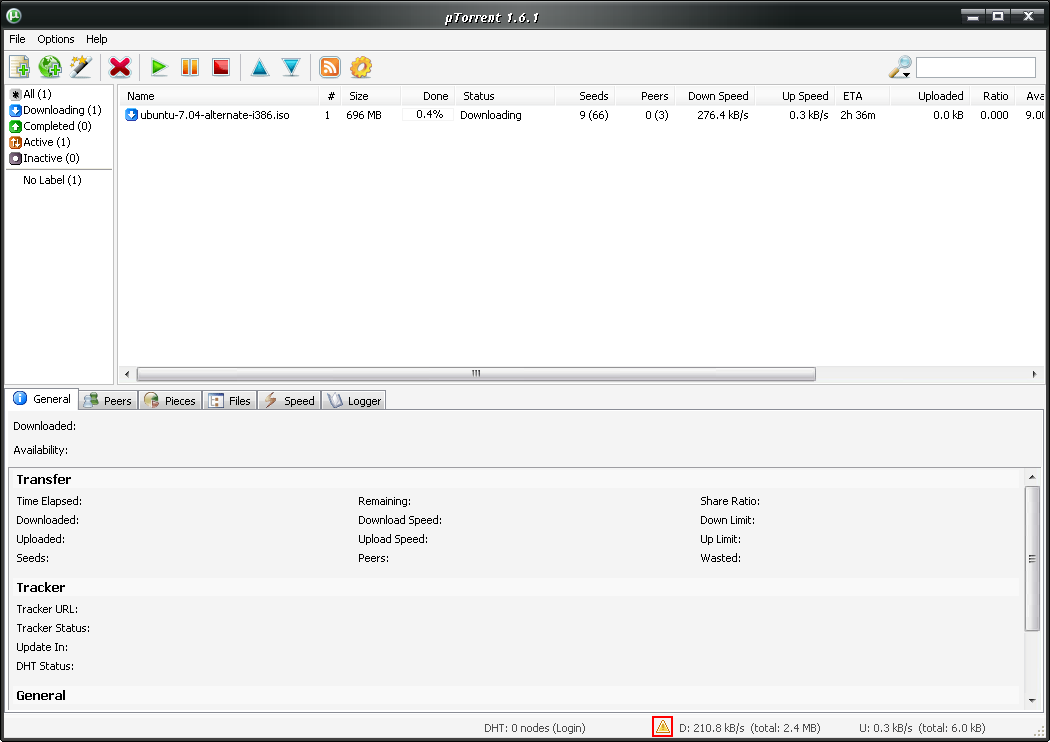Click the µTorrent logo in title bar
The width and height of the screenshot is (1050, 742).
13,15
